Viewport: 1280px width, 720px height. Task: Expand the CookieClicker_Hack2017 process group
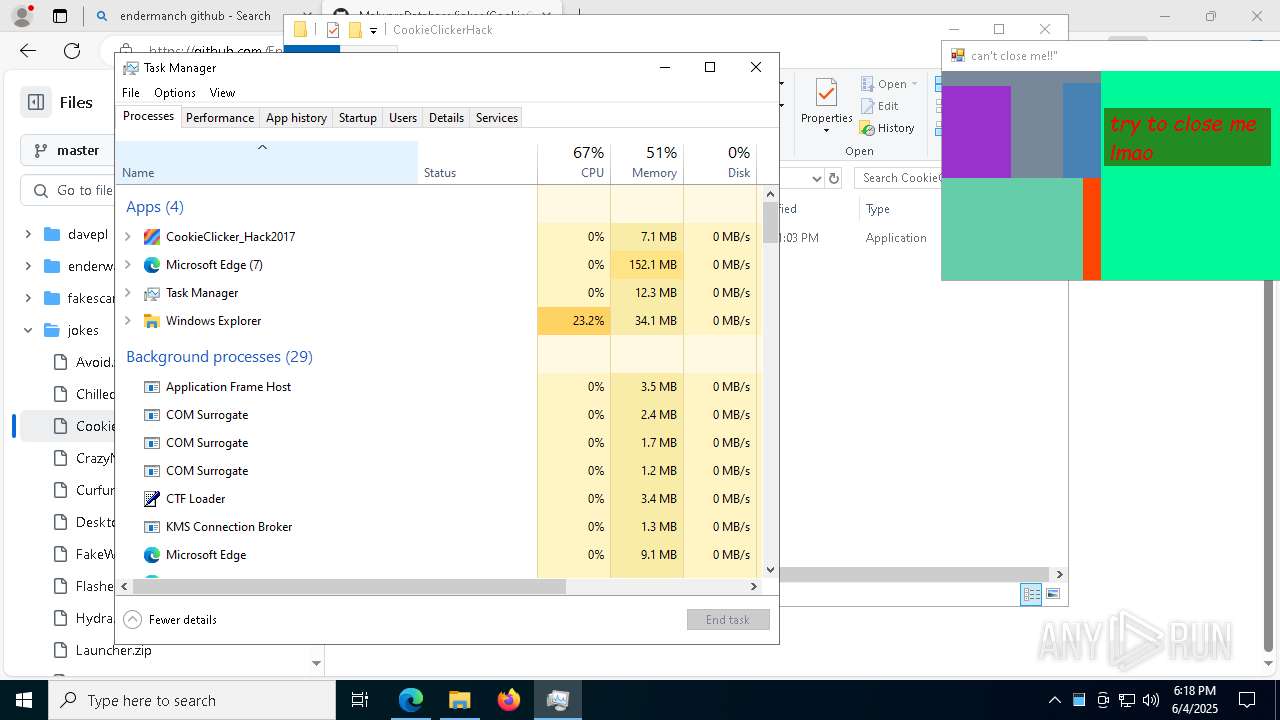click(x=127, y=237)
